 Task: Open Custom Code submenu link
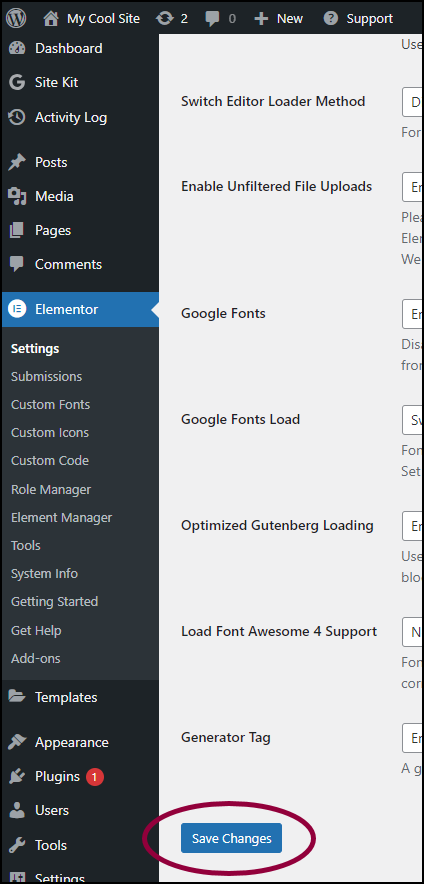point(50,461)
